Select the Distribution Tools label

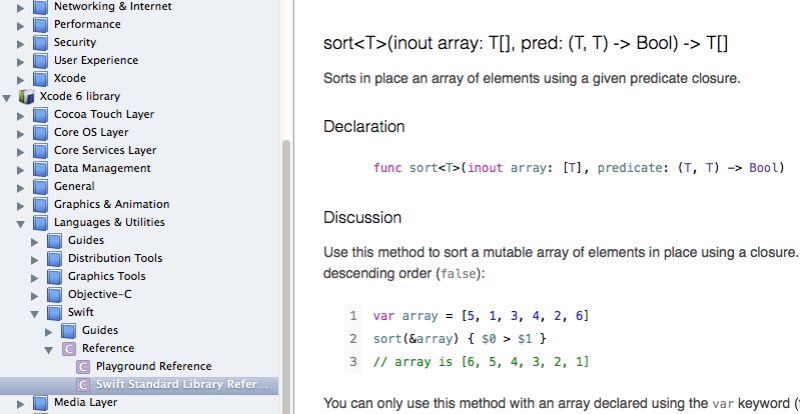(x=115, y=258)
